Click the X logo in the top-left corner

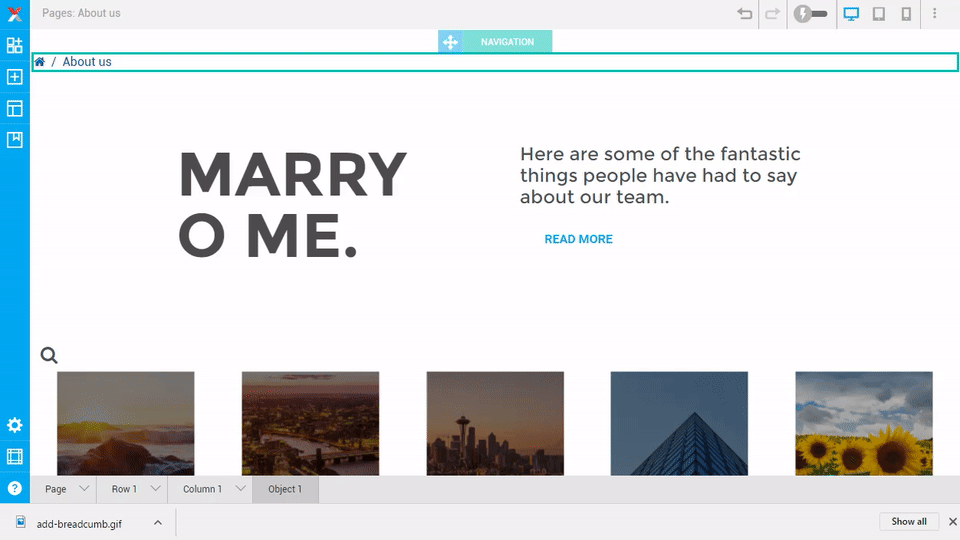point(15,13)
